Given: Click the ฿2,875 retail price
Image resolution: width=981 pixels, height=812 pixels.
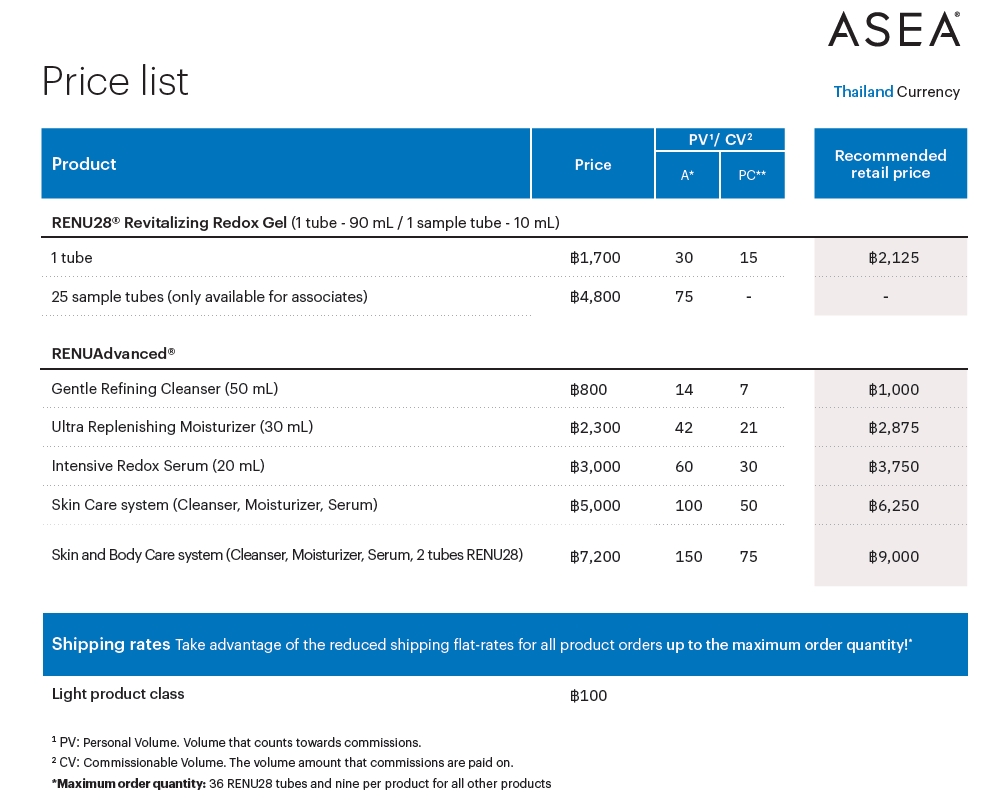Looking at the screenshot, I should point(893,428).
